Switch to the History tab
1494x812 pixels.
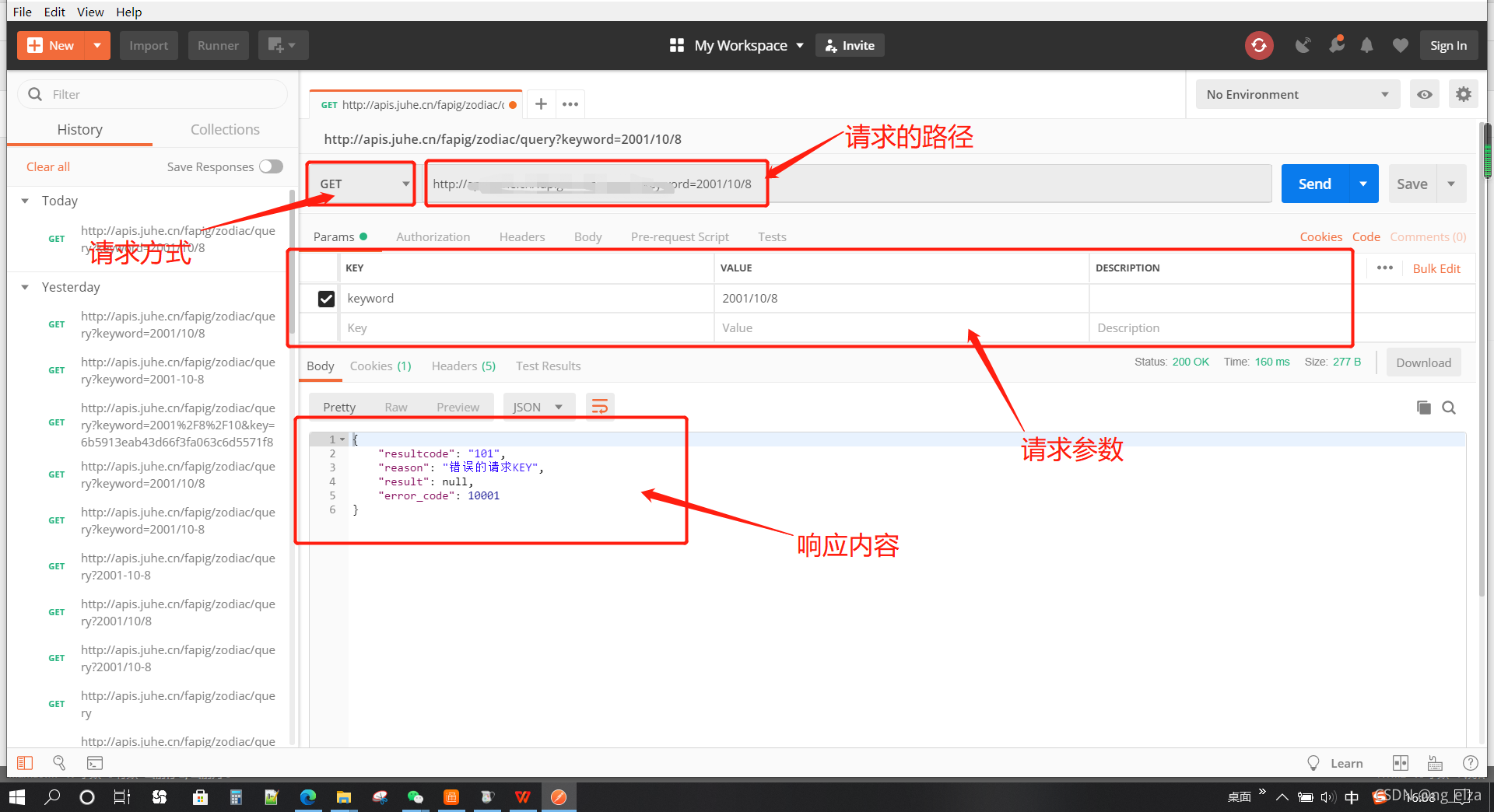79,129
